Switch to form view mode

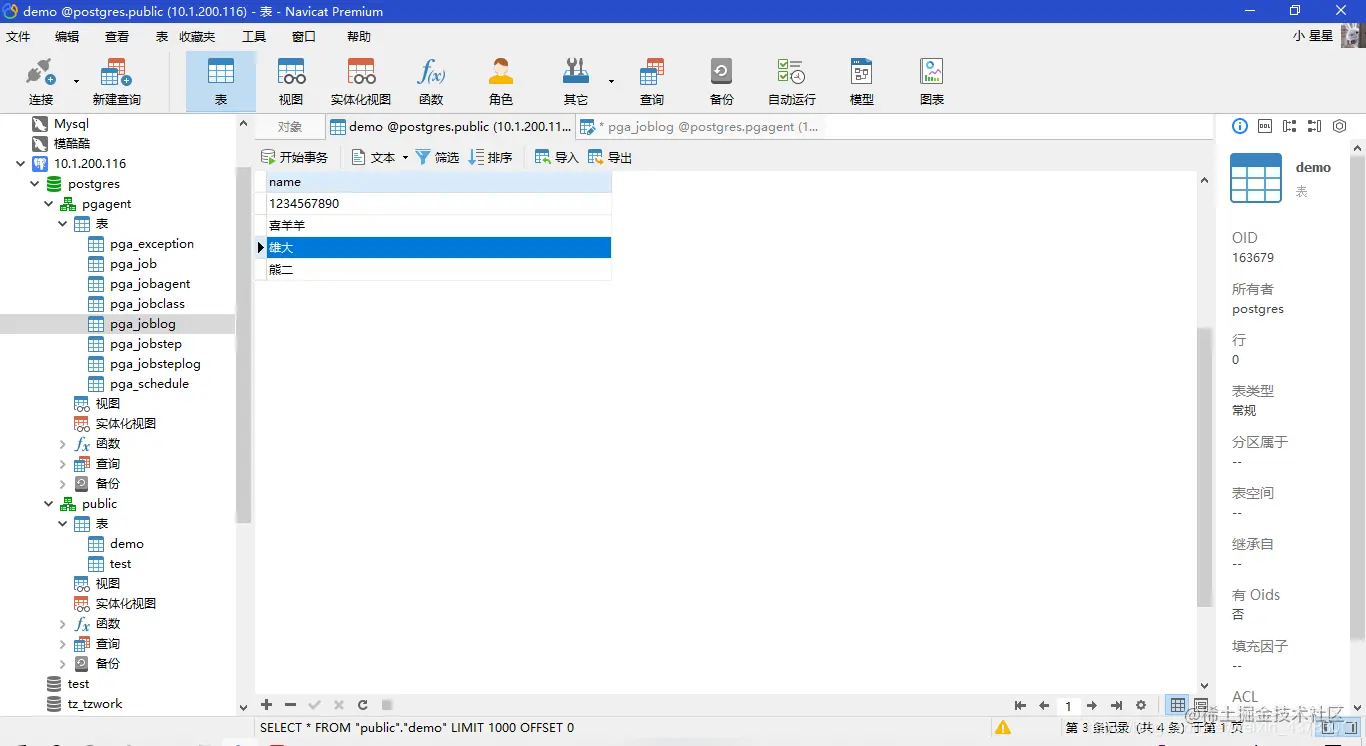pos(1201,706)
